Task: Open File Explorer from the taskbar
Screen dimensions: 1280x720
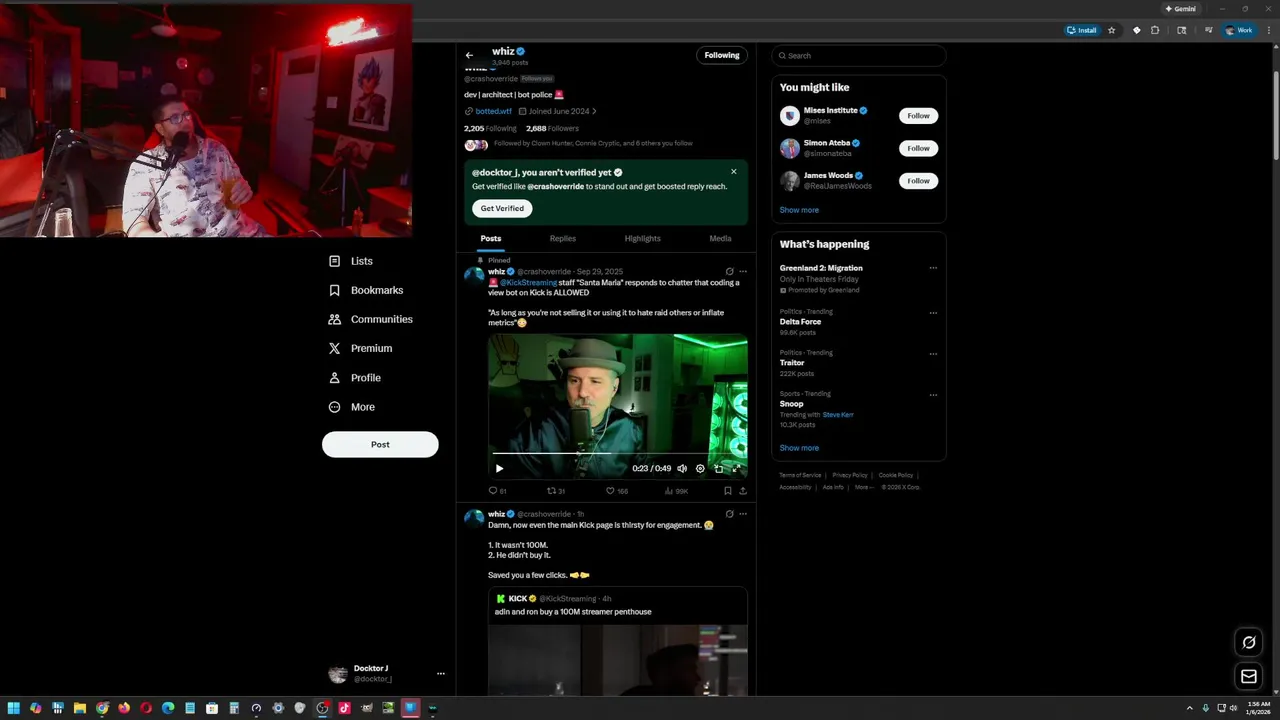Action: 80,708
